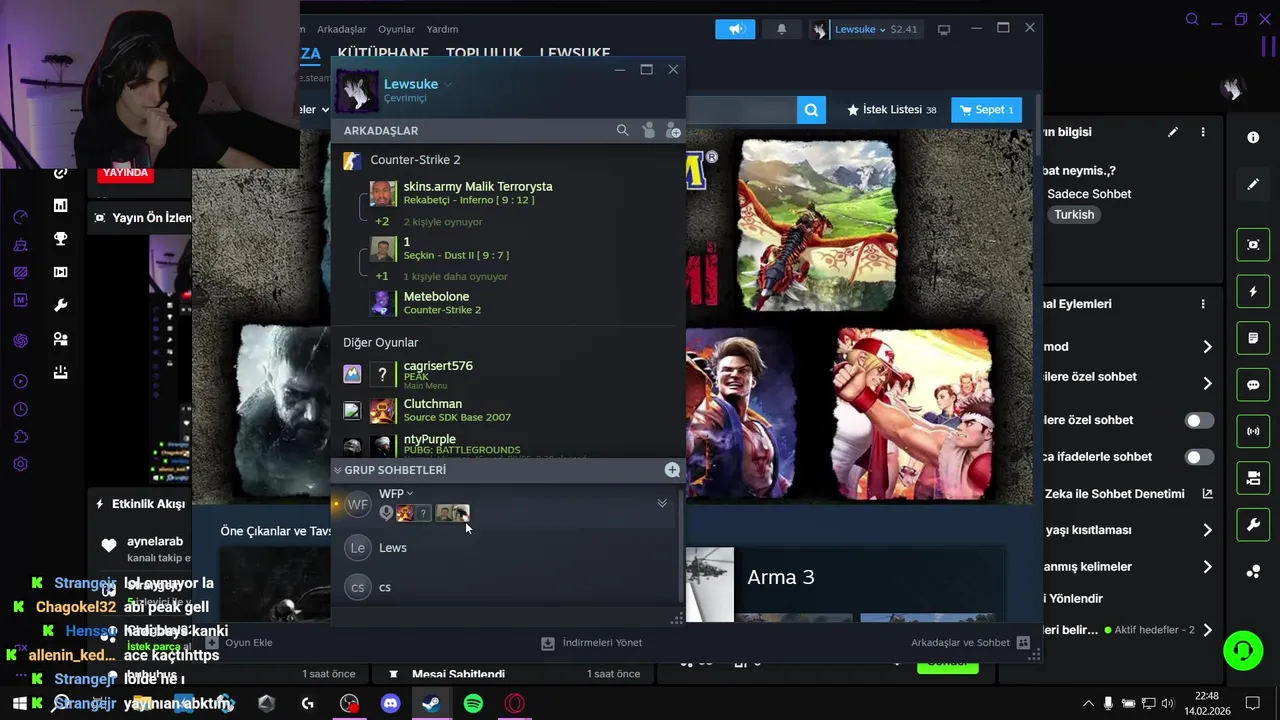Show hidden system tray icons chevron

1088,704
